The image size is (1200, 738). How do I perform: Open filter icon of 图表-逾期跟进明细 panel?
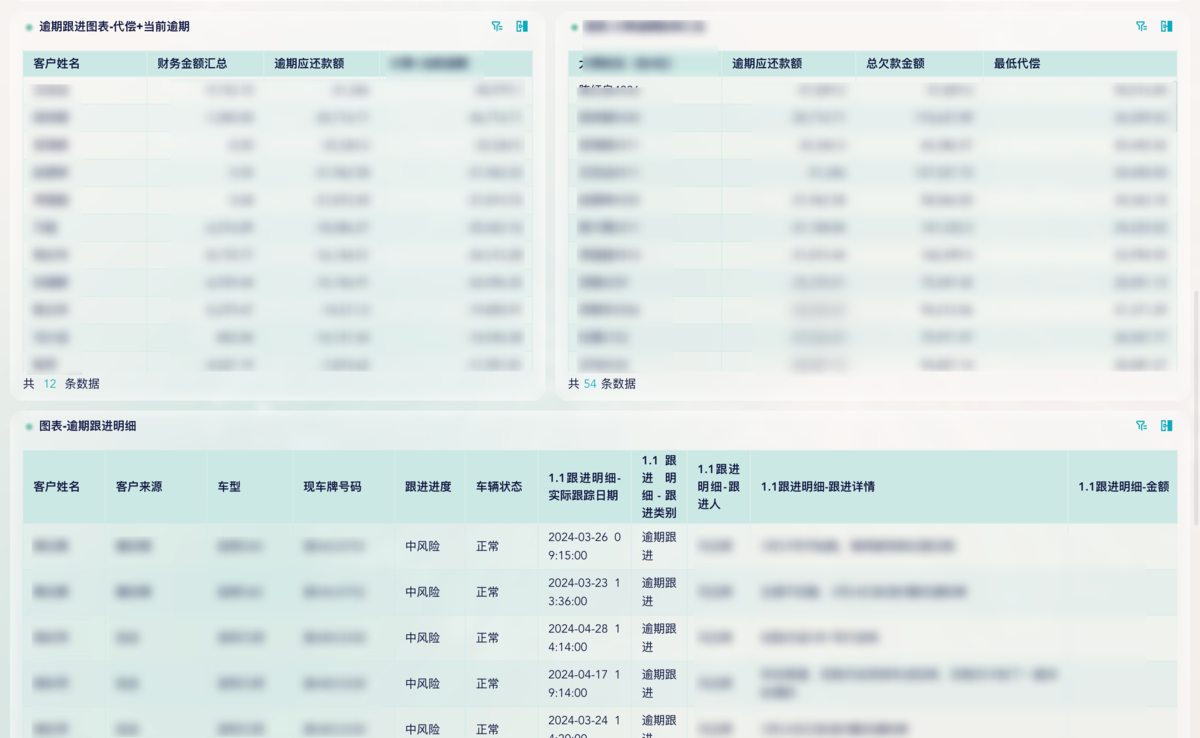point(1141,426)
